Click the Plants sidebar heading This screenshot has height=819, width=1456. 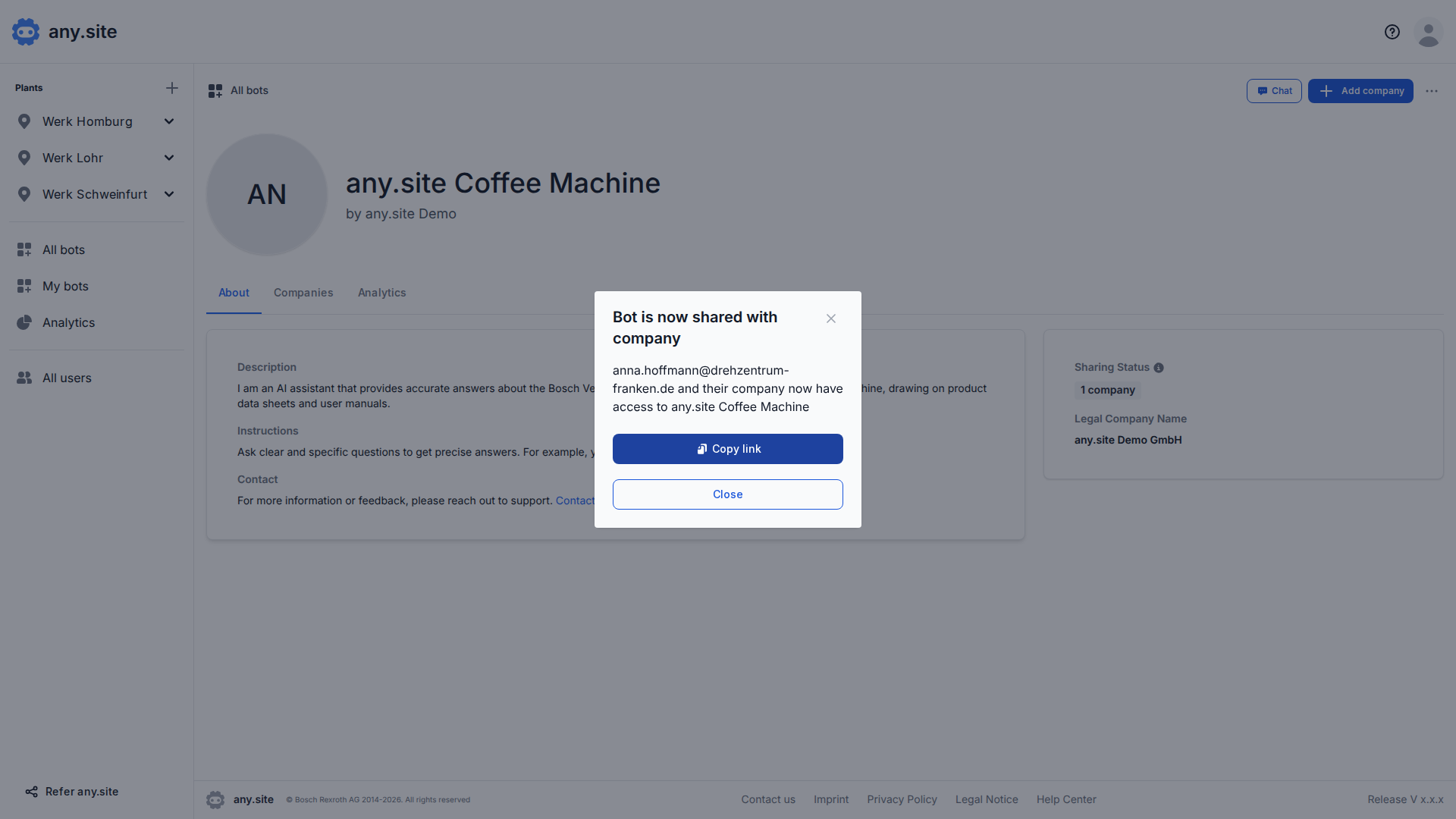click(x=29, y=88)
